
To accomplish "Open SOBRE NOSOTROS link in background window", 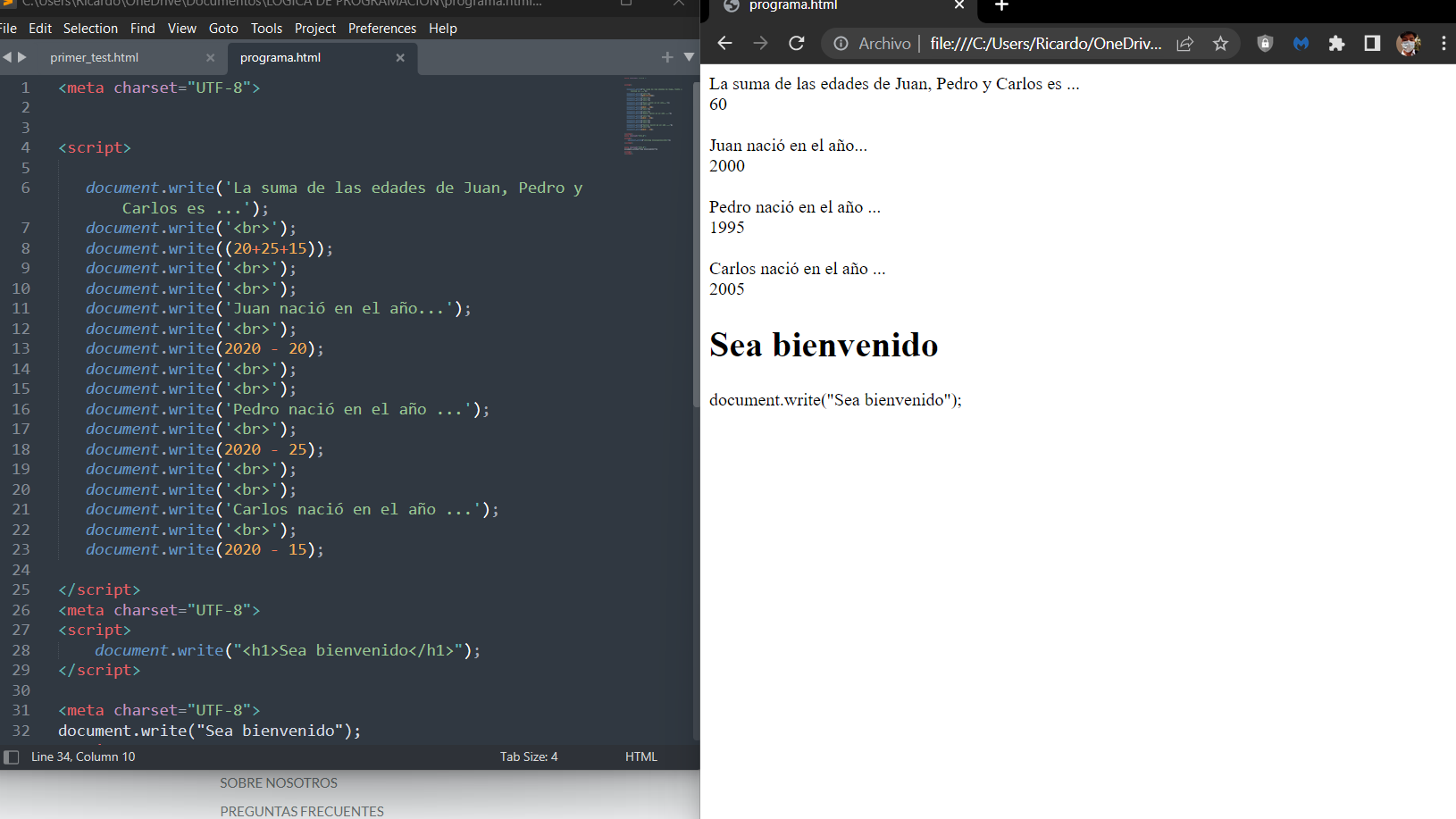I will pyautogui.click(x=279, y=783).
